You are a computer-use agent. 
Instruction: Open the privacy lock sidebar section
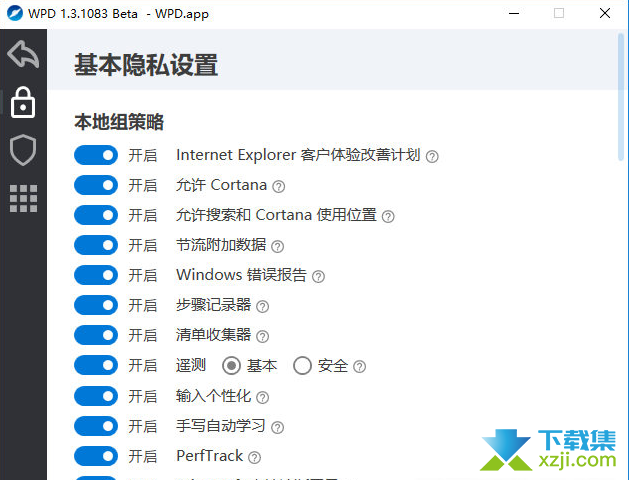23,102
